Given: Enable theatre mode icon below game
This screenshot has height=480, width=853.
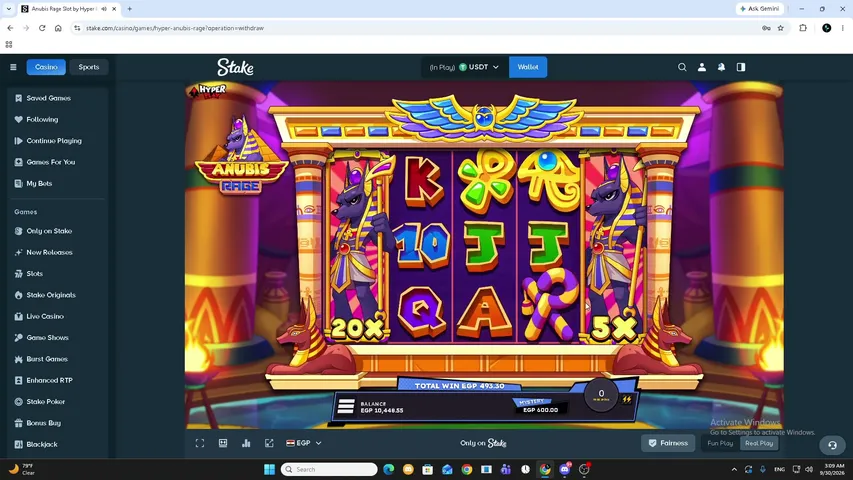Looking at the screenshot, I should [223, 443].
